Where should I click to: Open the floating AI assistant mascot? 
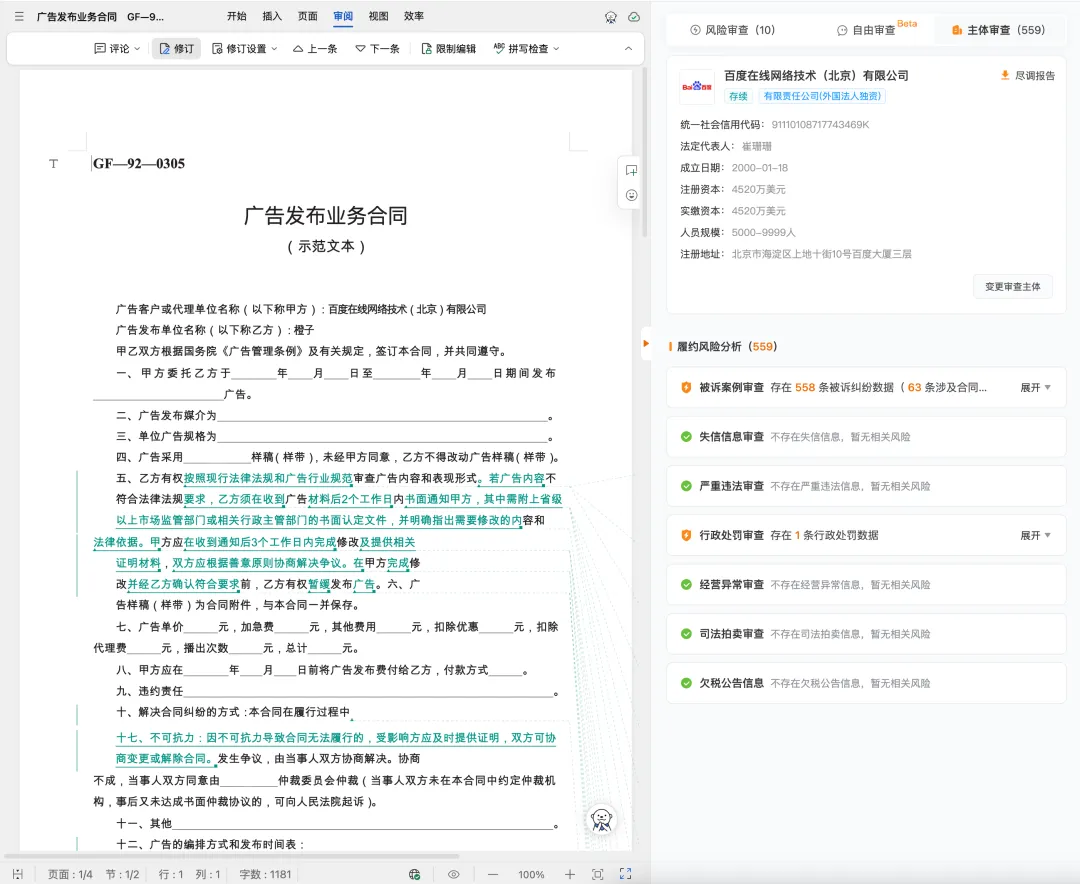coord(602,820)
